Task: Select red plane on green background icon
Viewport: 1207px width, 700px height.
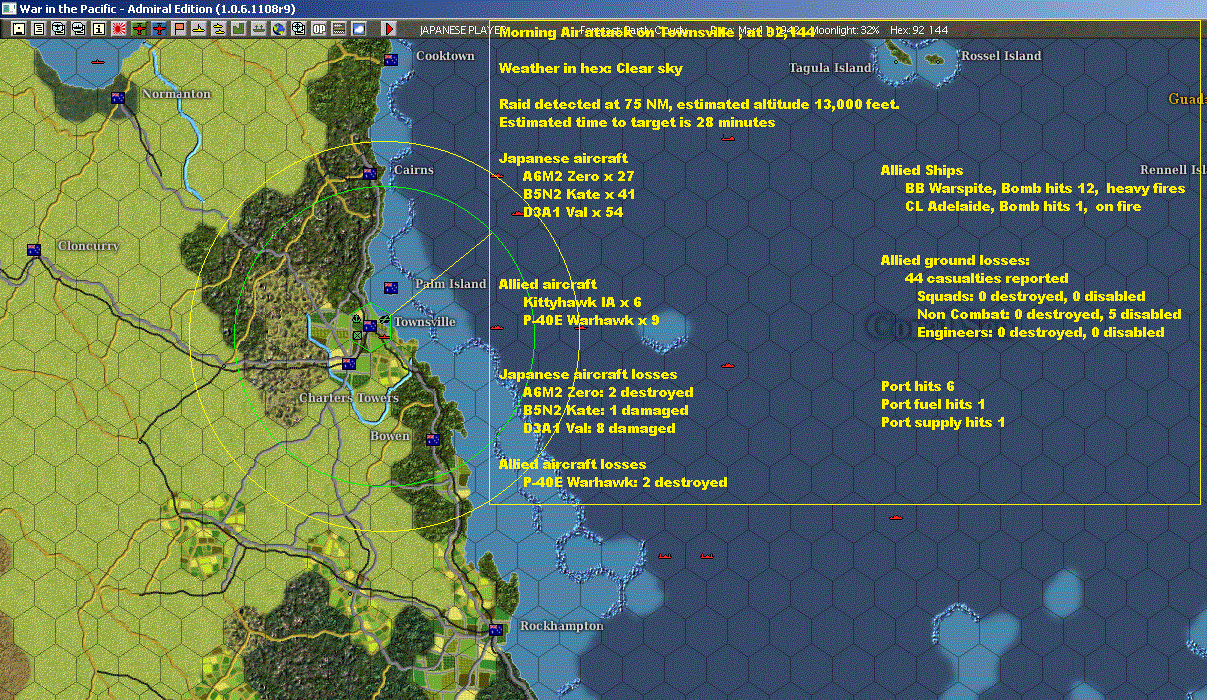Action: pyautogui.click(x=139, y=29)
